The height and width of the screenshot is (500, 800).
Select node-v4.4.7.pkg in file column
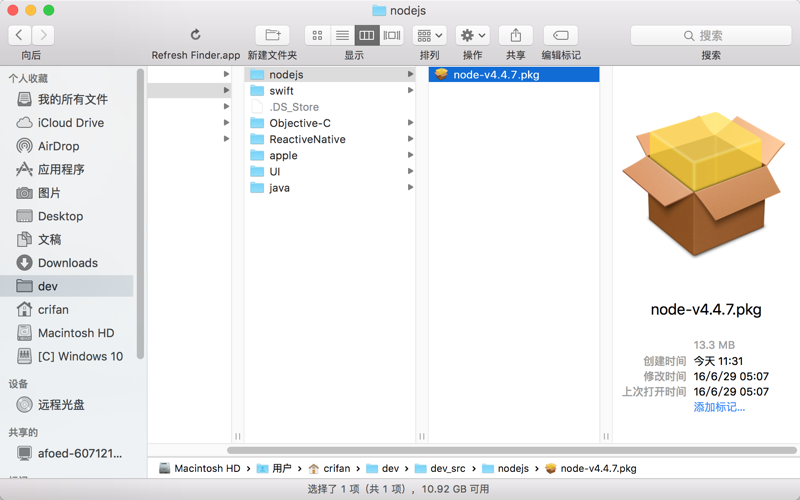[x=514, y=74]
